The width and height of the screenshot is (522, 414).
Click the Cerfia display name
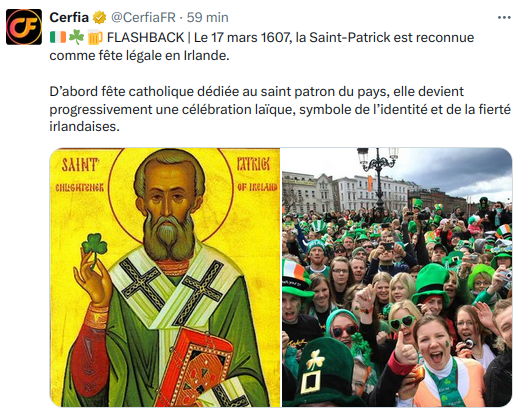(69, 18)
